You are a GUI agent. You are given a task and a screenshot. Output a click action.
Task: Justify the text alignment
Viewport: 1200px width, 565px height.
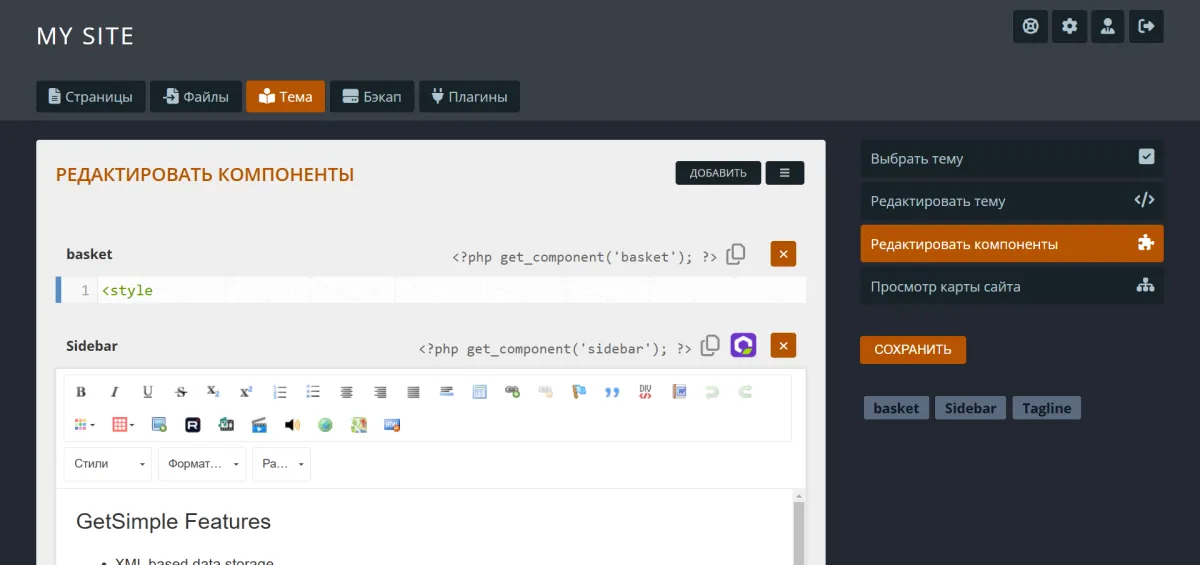point(413,392)
